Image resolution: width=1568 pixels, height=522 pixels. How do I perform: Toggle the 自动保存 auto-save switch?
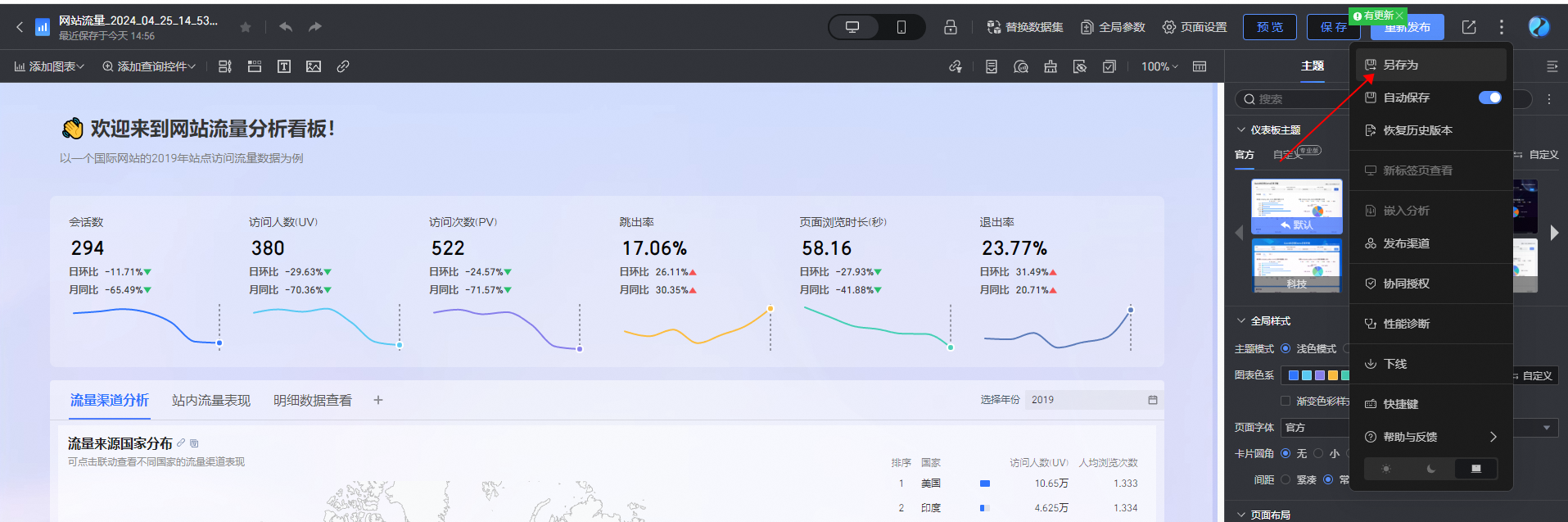click(1489, 98)
